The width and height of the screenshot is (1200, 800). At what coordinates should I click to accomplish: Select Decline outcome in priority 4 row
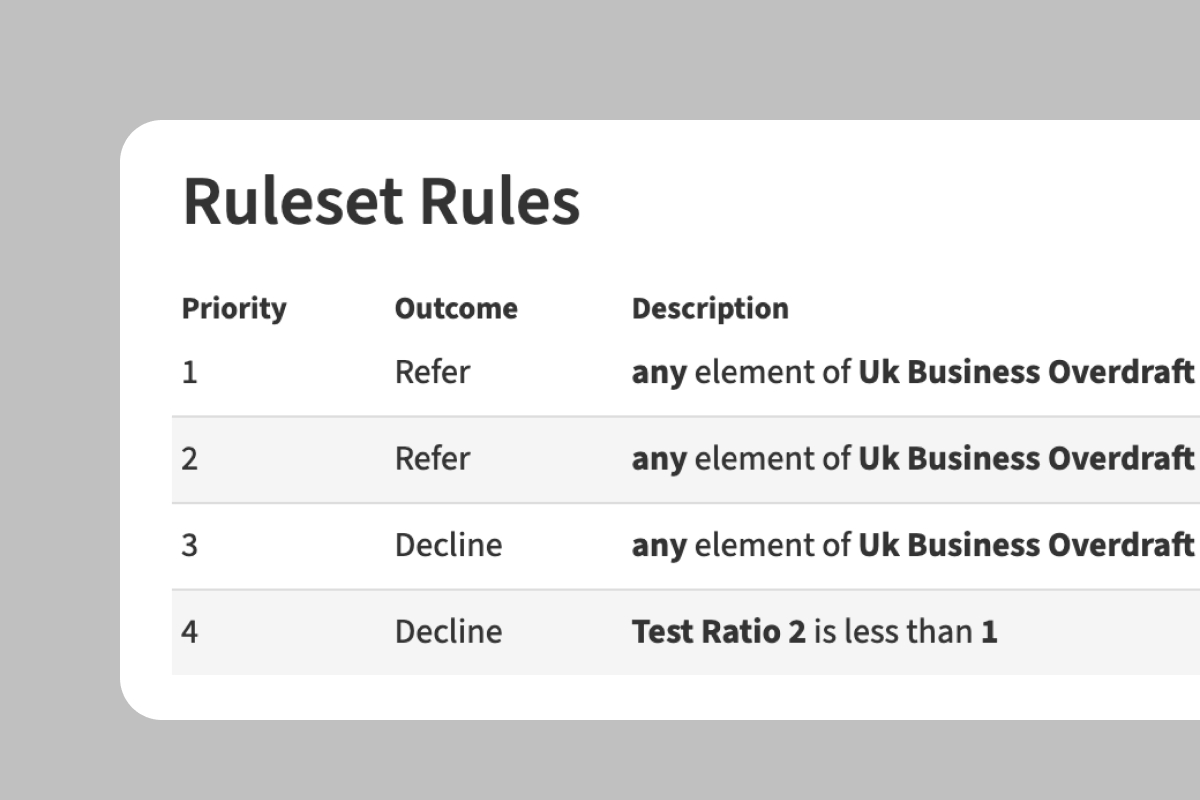click(448, 632)
